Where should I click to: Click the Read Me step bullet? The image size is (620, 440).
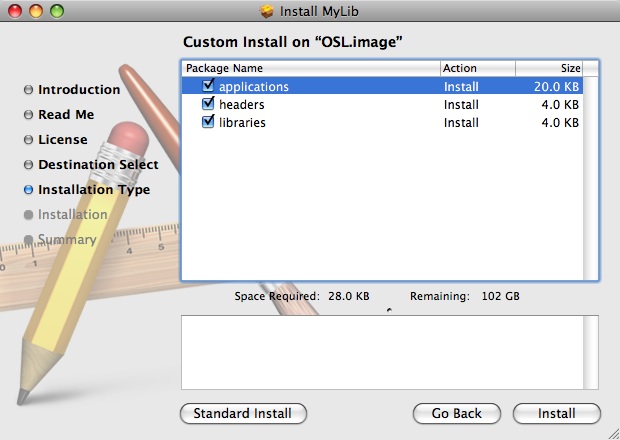click(28, 115)
